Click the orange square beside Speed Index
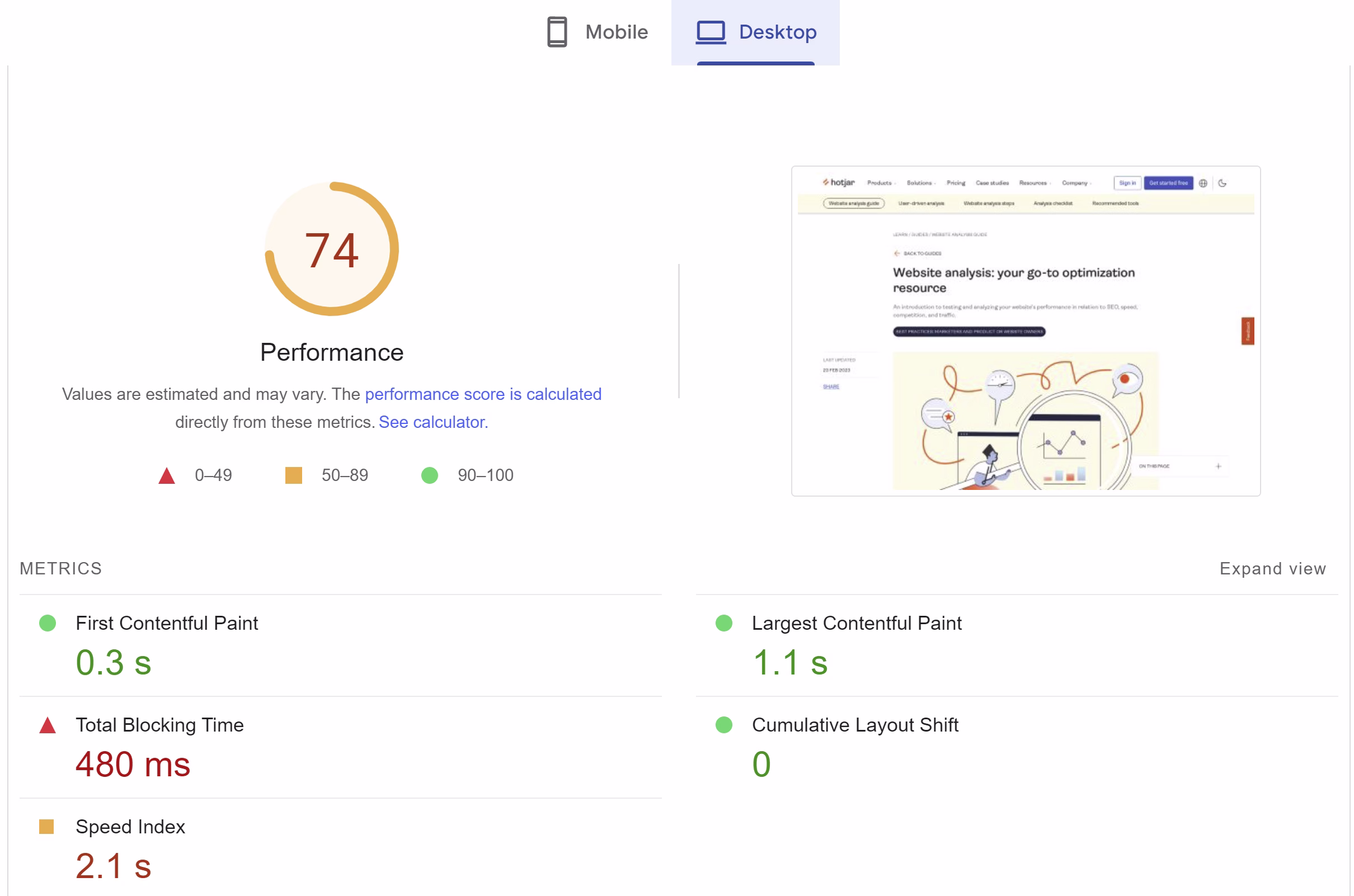Screen dimensions: 1354x896 pos(47,827)
